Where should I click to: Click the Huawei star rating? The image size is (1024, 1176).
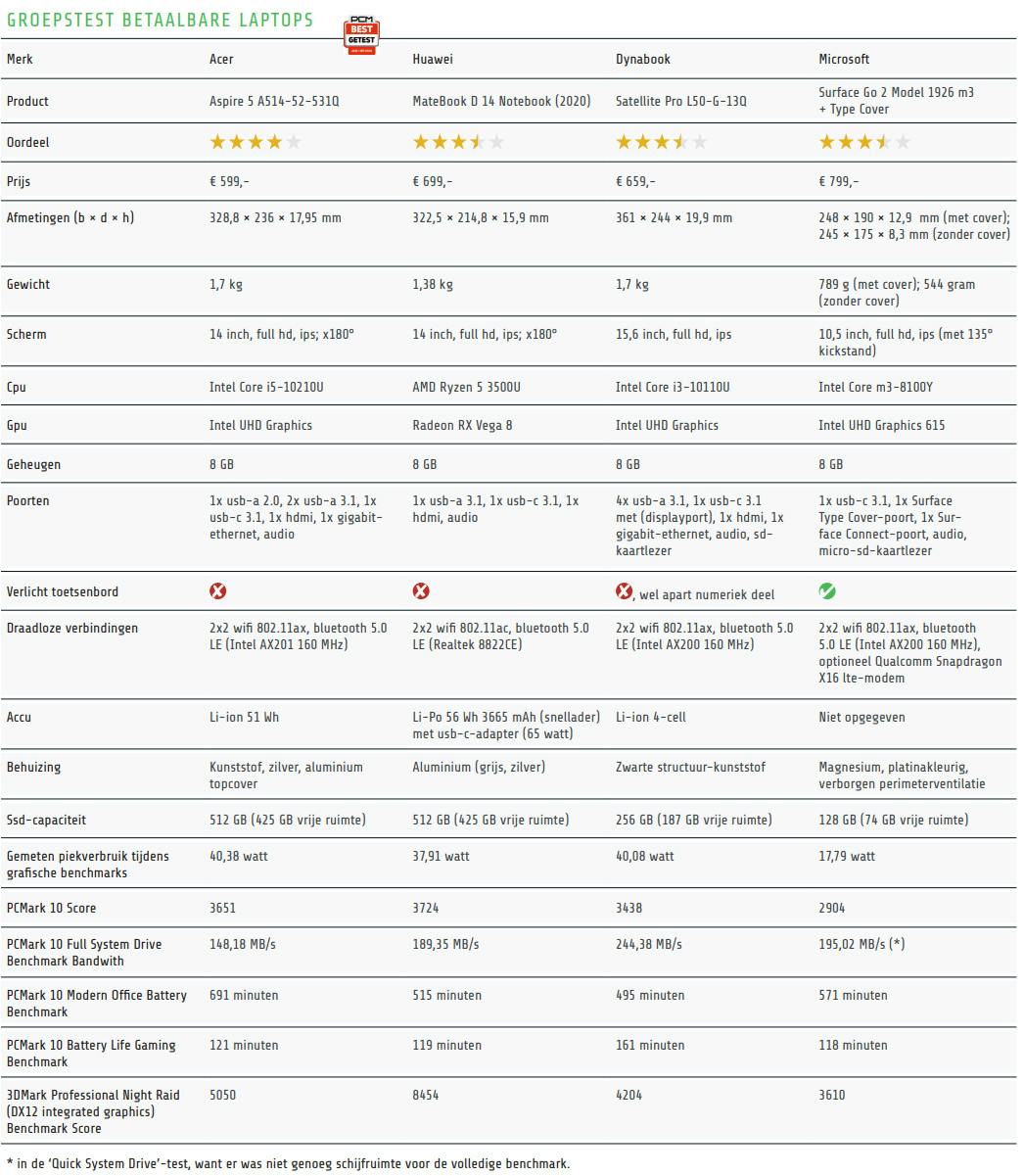458,143
